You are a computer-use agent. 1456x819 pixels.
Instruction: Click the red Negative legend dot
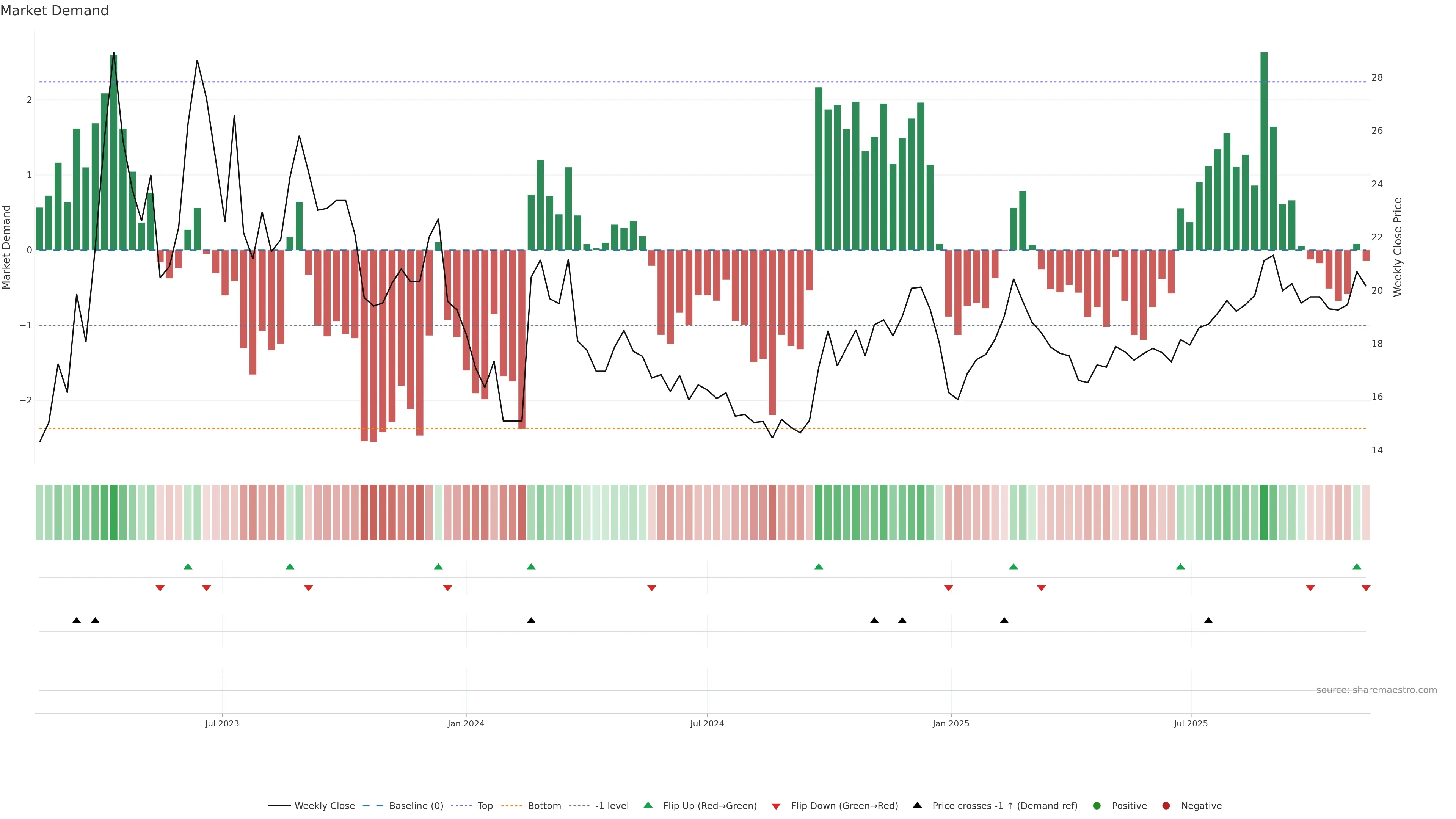pos(1166,806)
